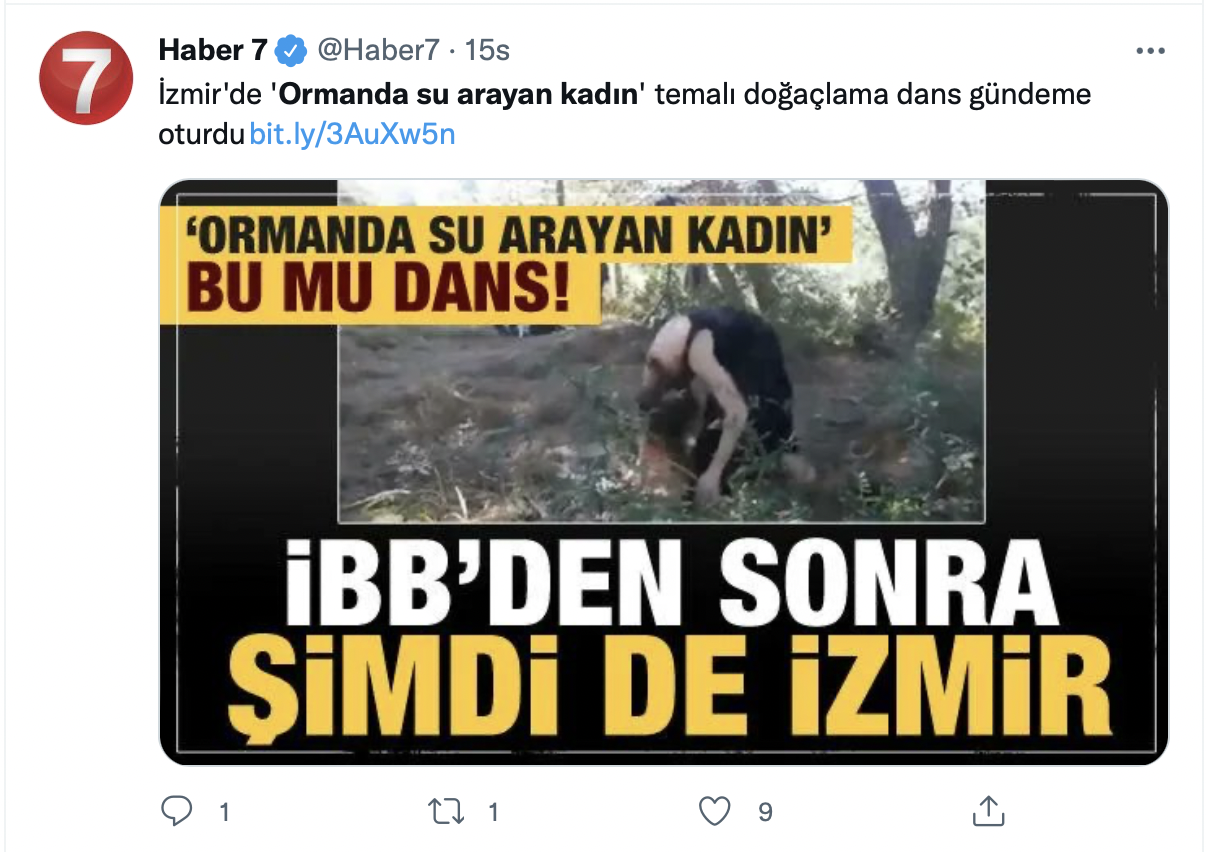The image size is (1206, 852).
Task: Open the Haber 7 display name
Action: (x=214, y=49)
